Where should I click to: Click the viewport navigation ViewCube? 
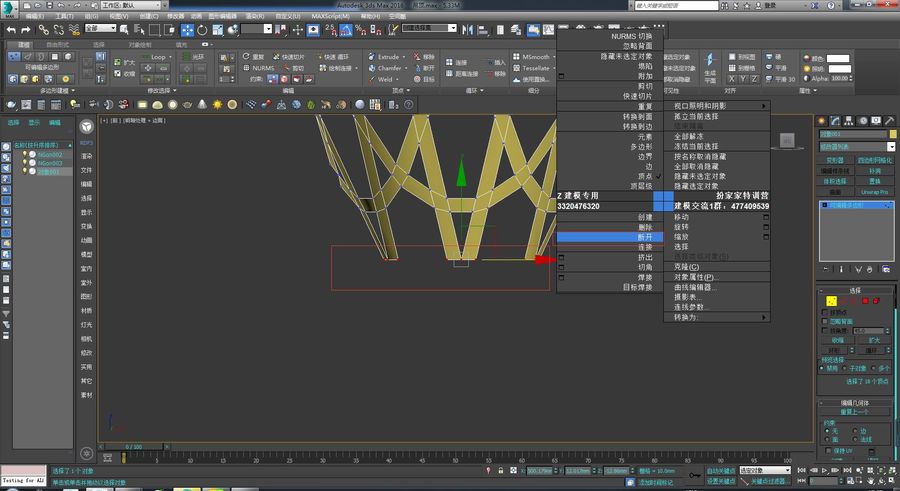click(787, 140)
